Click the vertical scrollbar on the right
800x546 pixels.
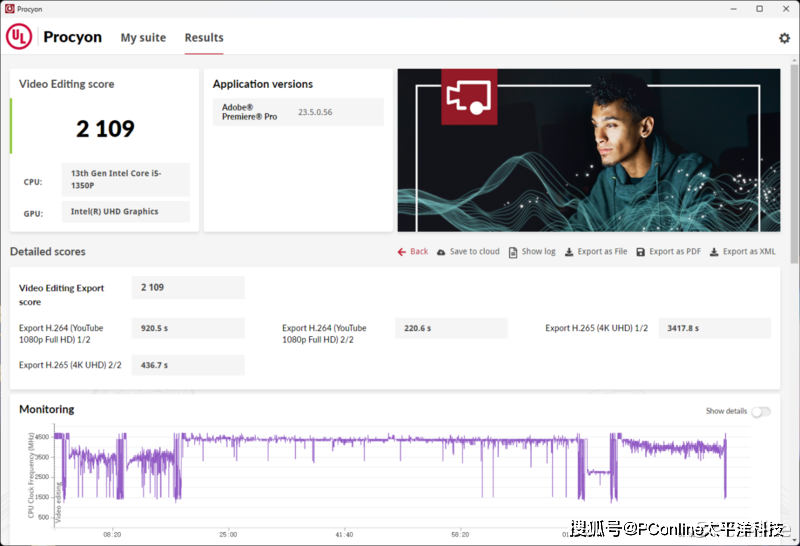(x=794, y=200)
